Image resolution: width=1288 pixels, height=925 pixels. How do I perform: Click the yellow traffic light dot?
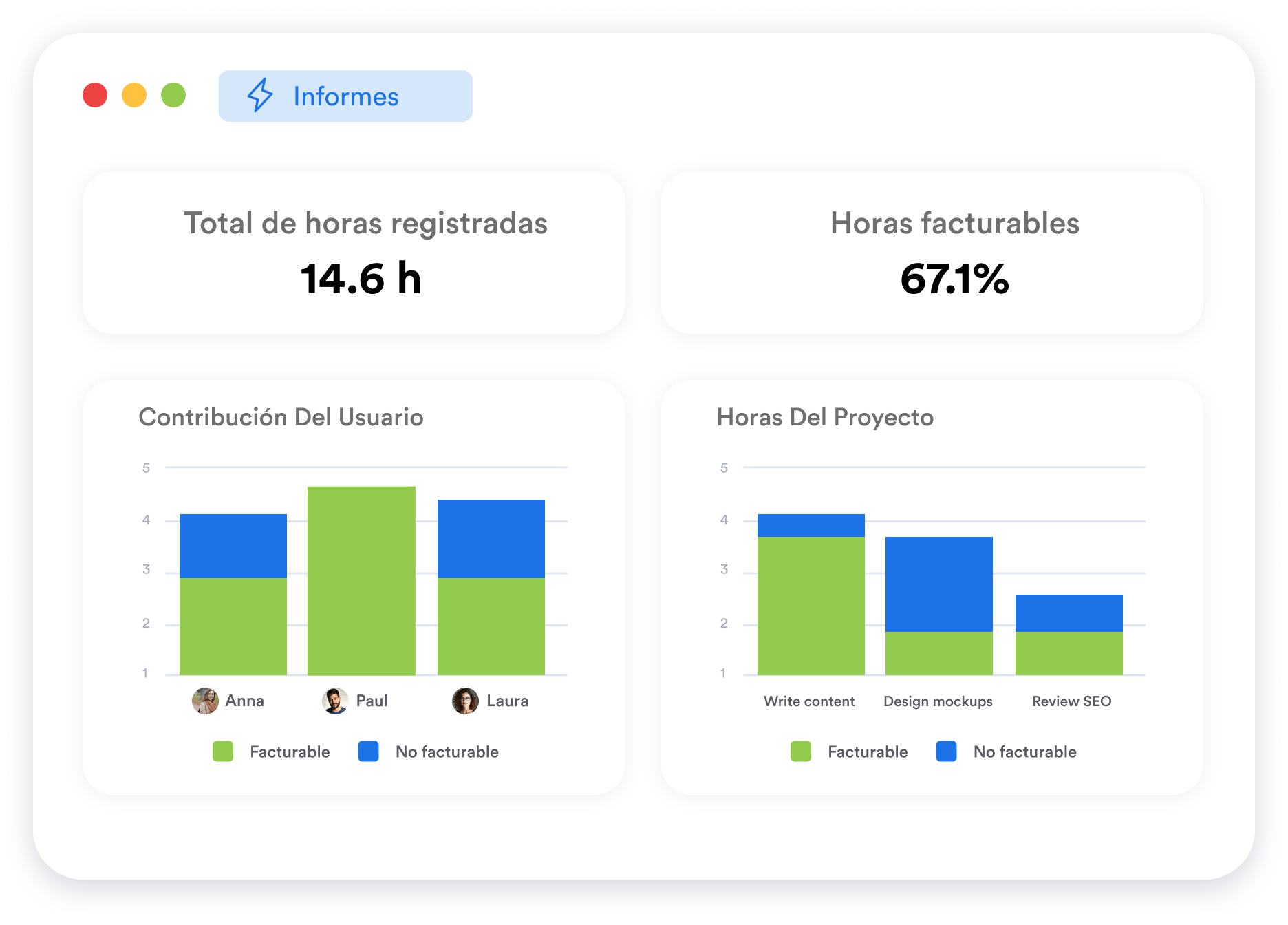[136, 96]
